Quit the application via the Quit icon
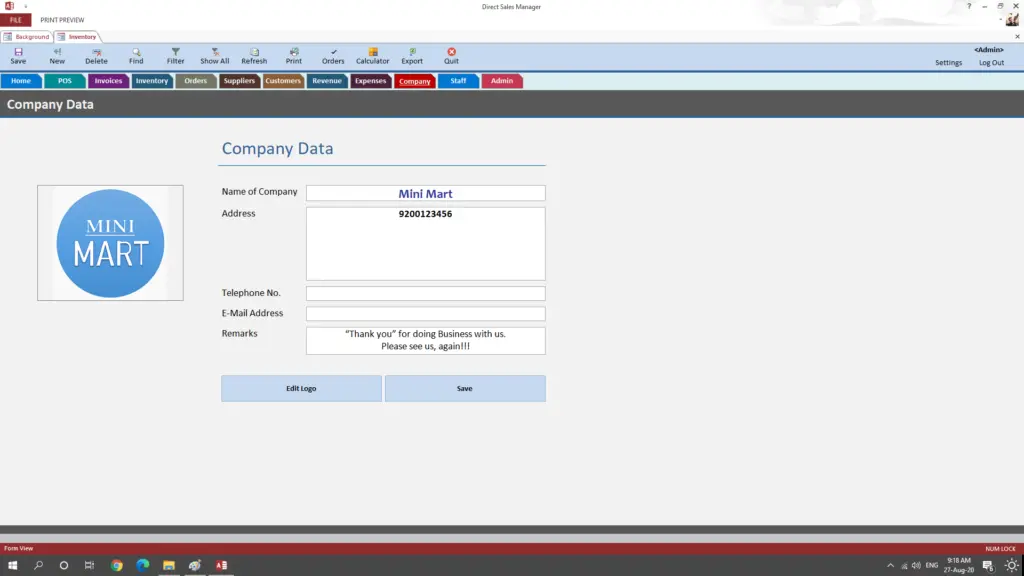Viewport: 1024px width, 576px height. (x=451, y=55)
